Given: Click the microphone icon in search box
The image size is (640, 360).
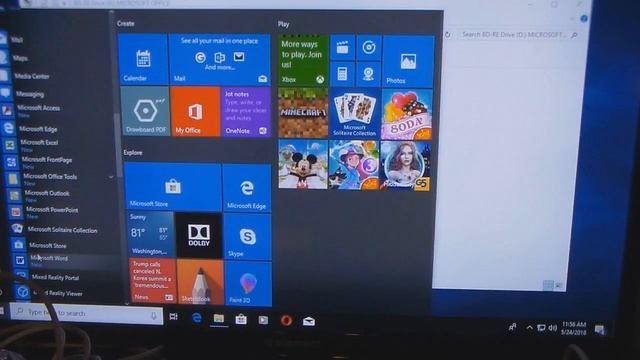Looking at the screenshot, I should 153,316.
